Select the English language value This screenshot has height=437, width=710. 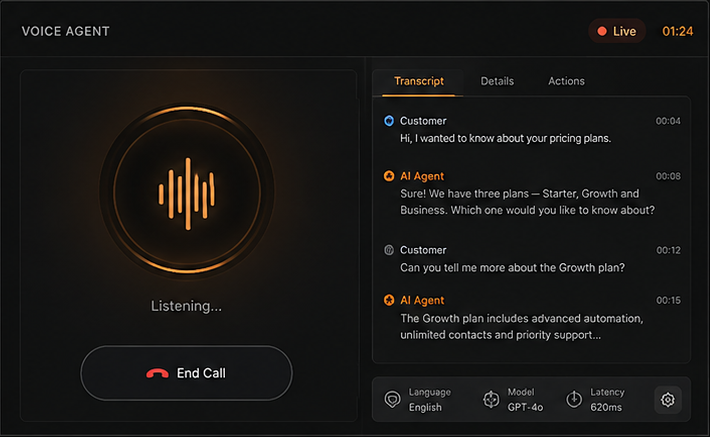(425, 407)
